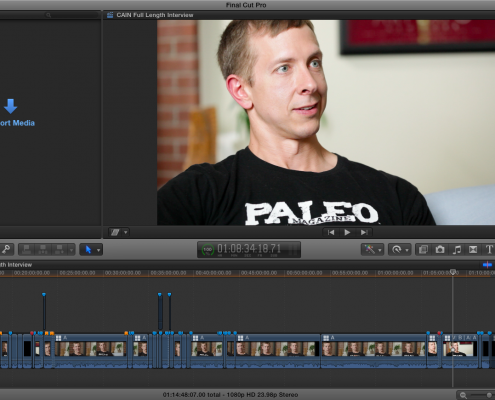
Task: Click ruler label 00:20:00:00.00
Action: click(32, 273)
